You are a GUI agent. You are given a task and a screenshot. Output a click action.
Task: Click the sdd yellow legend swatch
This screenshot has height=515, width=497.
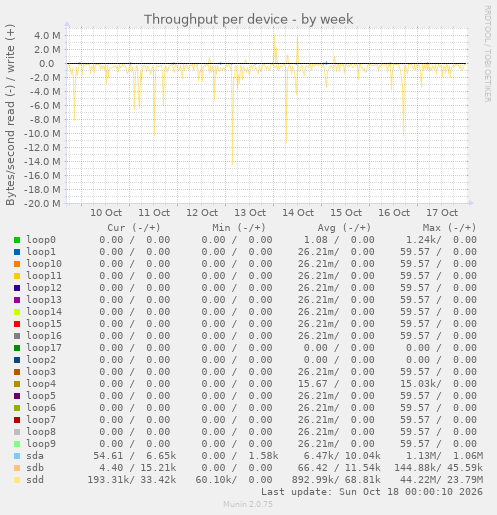click(17, 480)
